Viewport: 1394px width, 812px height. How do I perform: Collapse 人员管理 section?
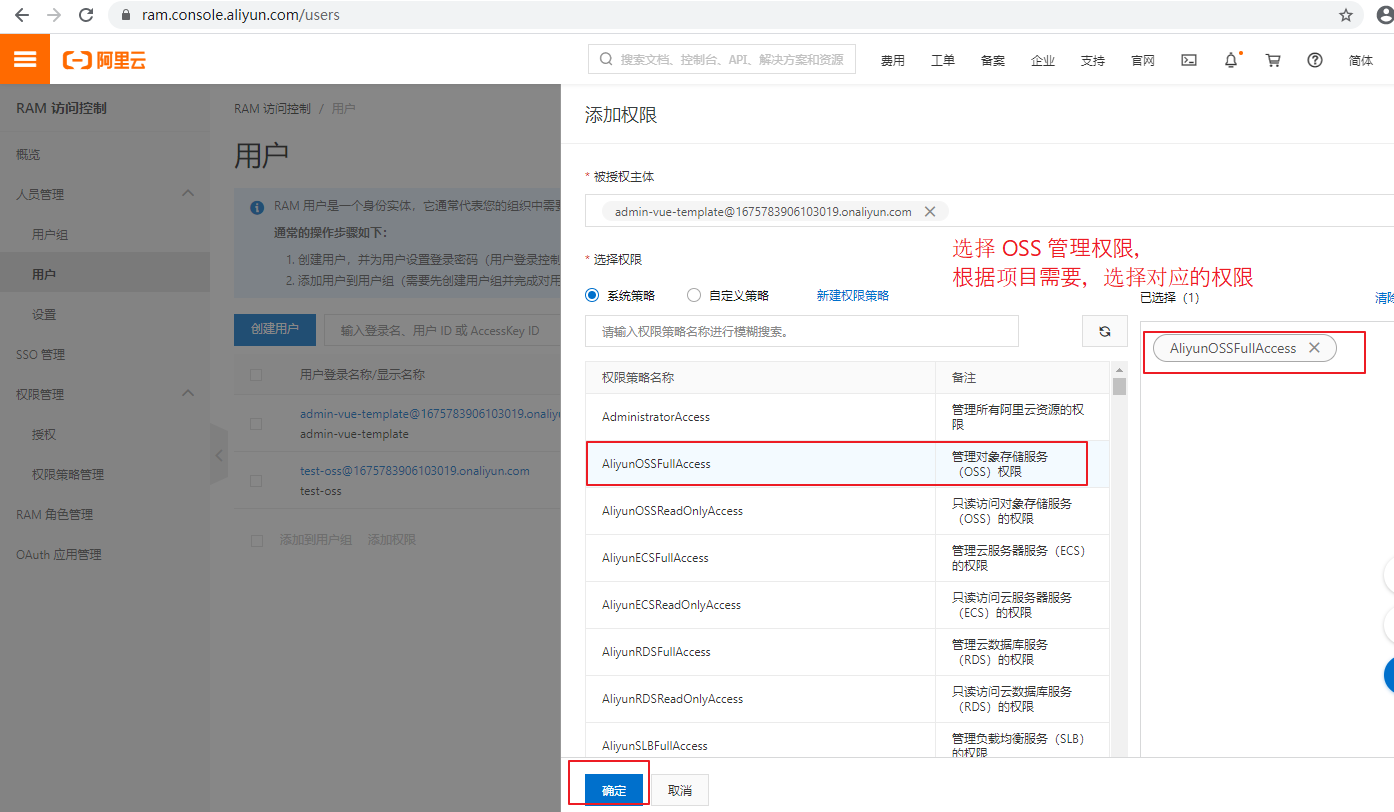pyautogui.click(x=188, y=194)
